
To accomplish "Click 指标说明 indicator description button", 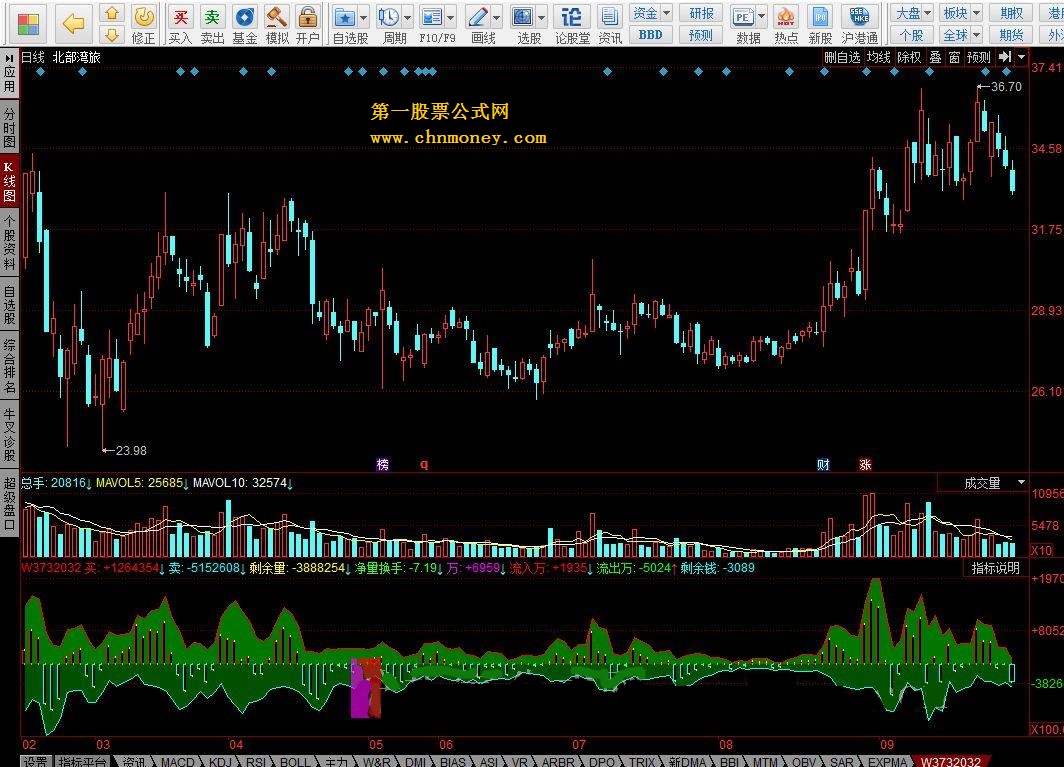I will pyautogui.click(x=995, y=568).
